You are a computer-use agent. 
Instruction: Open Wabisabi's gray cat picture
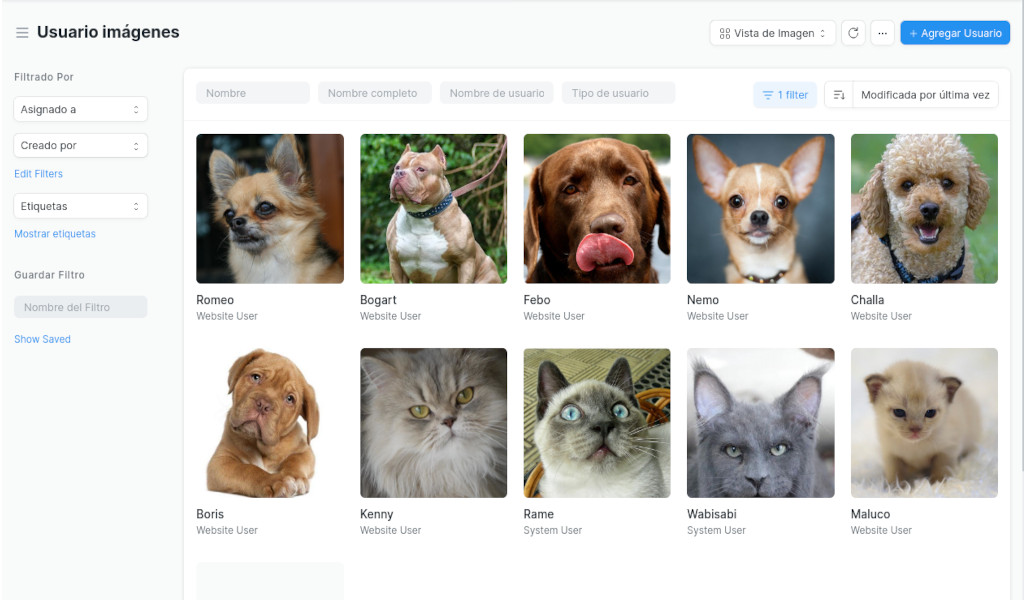pyautogui.click(x=760, y=423)
